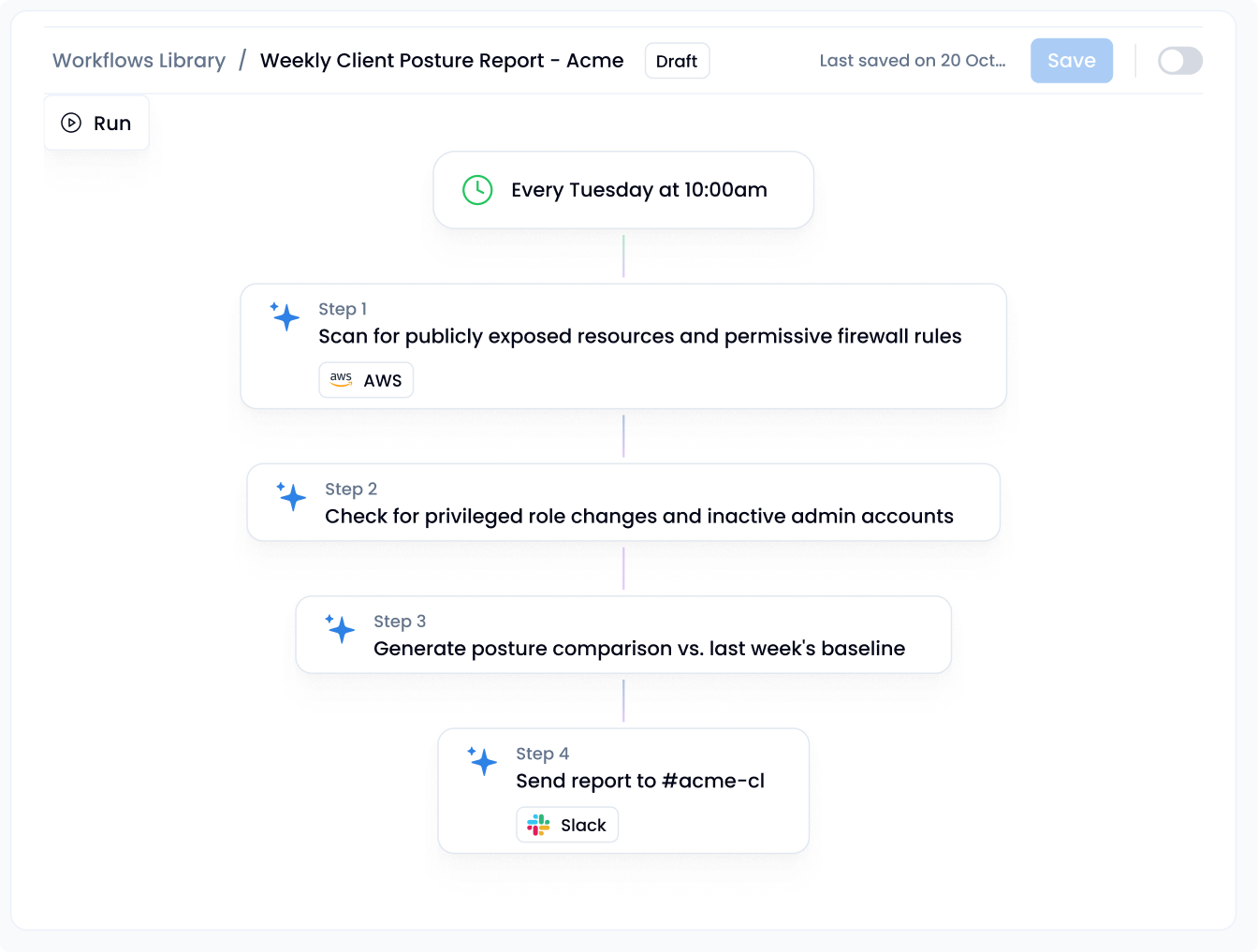Click the Step 3 sparkle icon
1258x952 pixels.
pyautogui.click(x=340, y=628)
